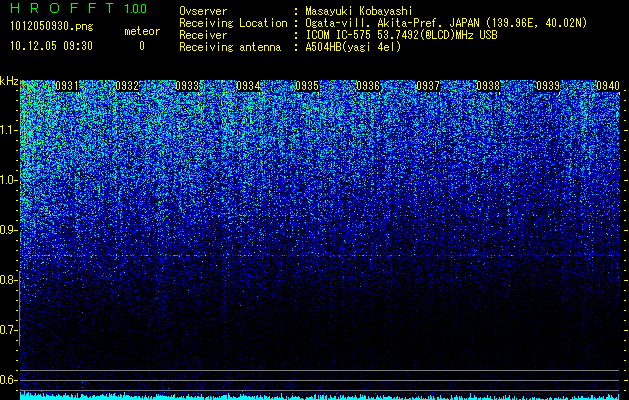The image size is (629, 400).
Task: Click the version number 1.0.0
Action: [x=136, y=9]
